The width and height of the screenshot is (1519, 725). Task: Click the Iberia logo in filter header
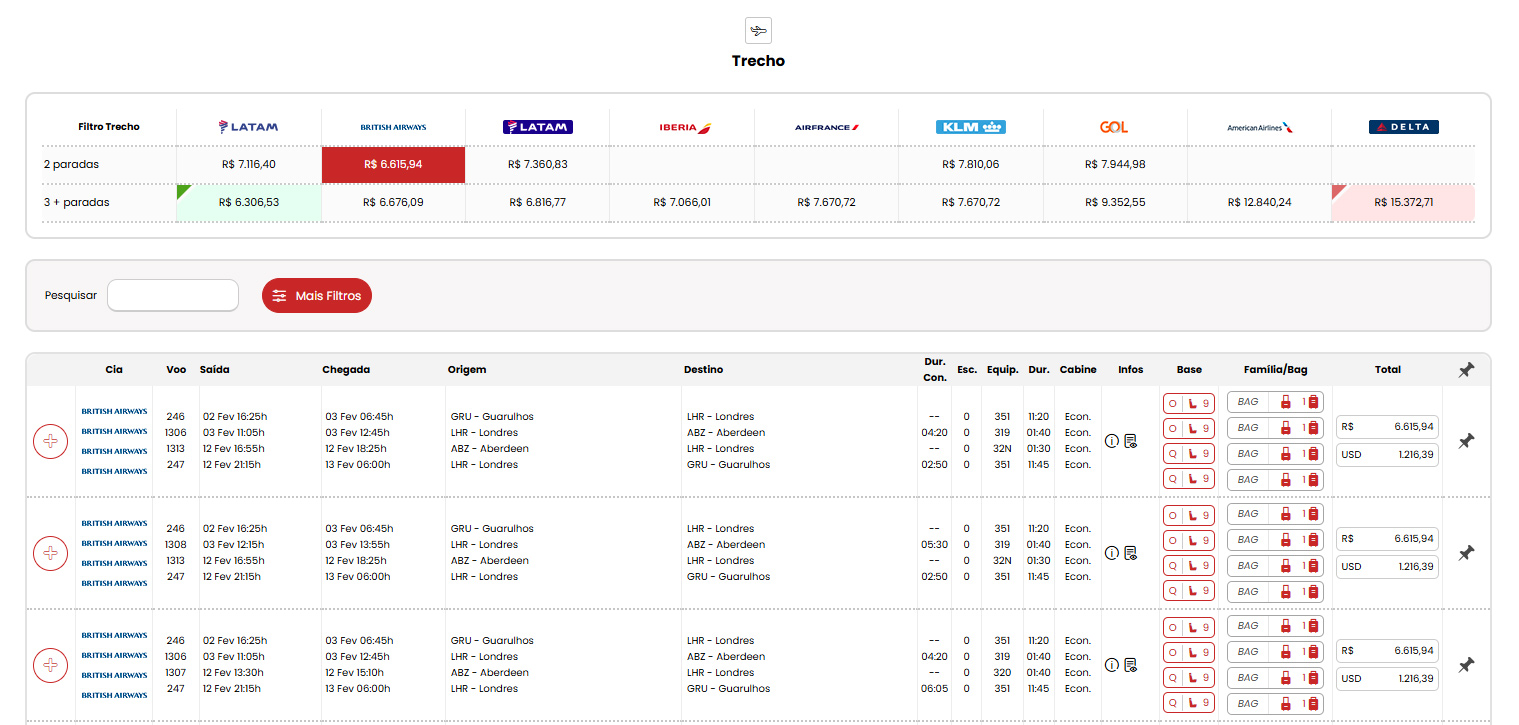coord(684,127)
